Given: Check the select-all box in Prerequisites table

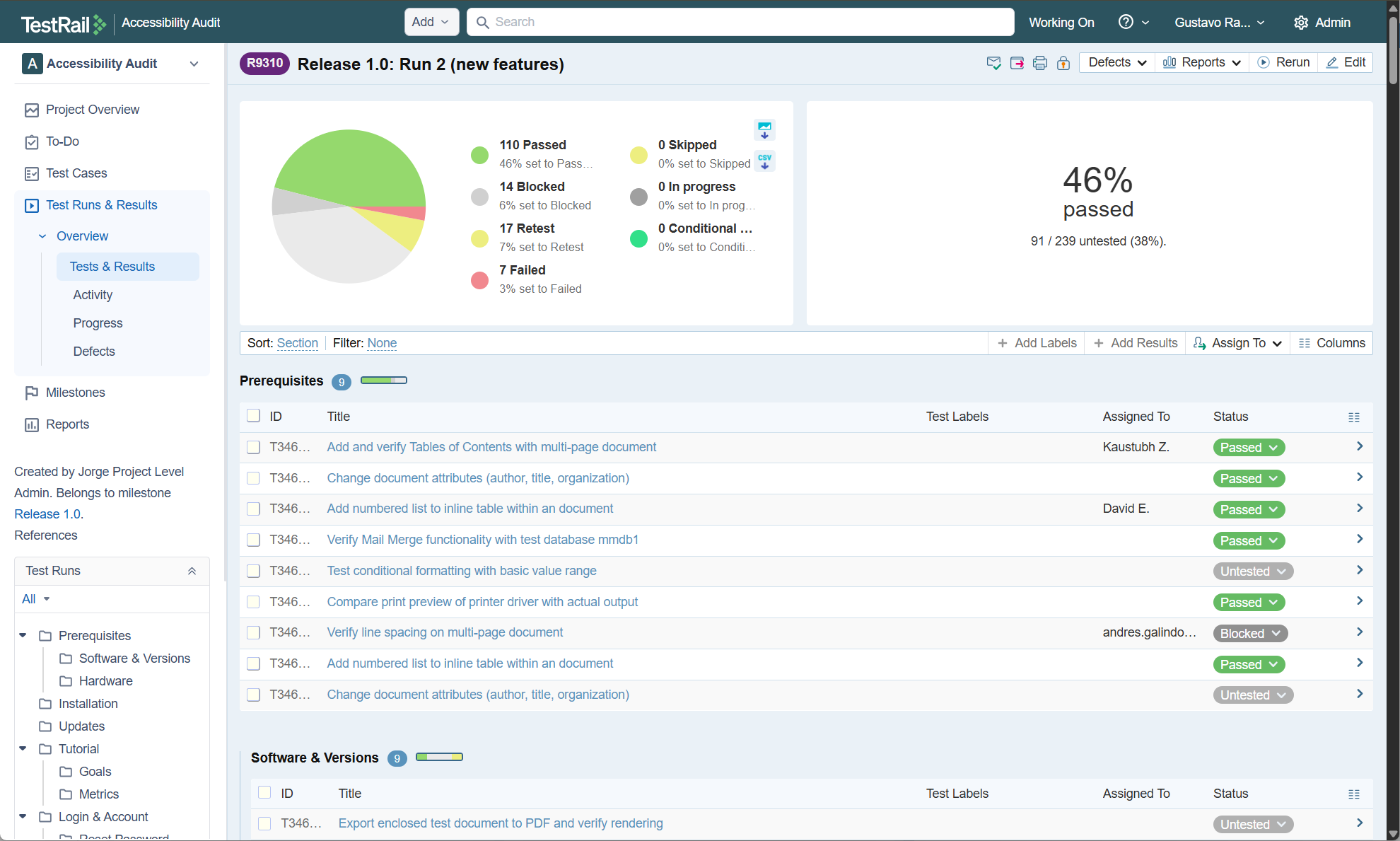Looking at the screenshot, I should tap(253, 416).
